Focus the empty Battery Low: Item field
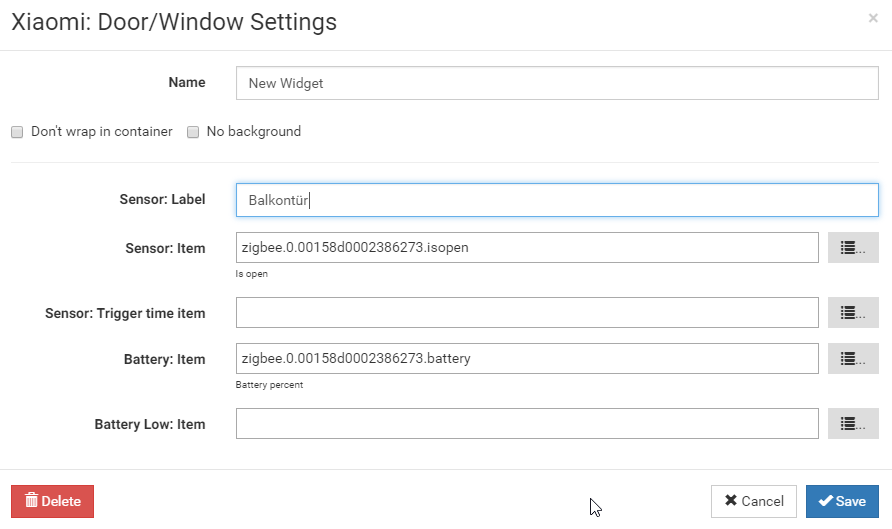The image size is (892, 529). [x=527, y=424]
